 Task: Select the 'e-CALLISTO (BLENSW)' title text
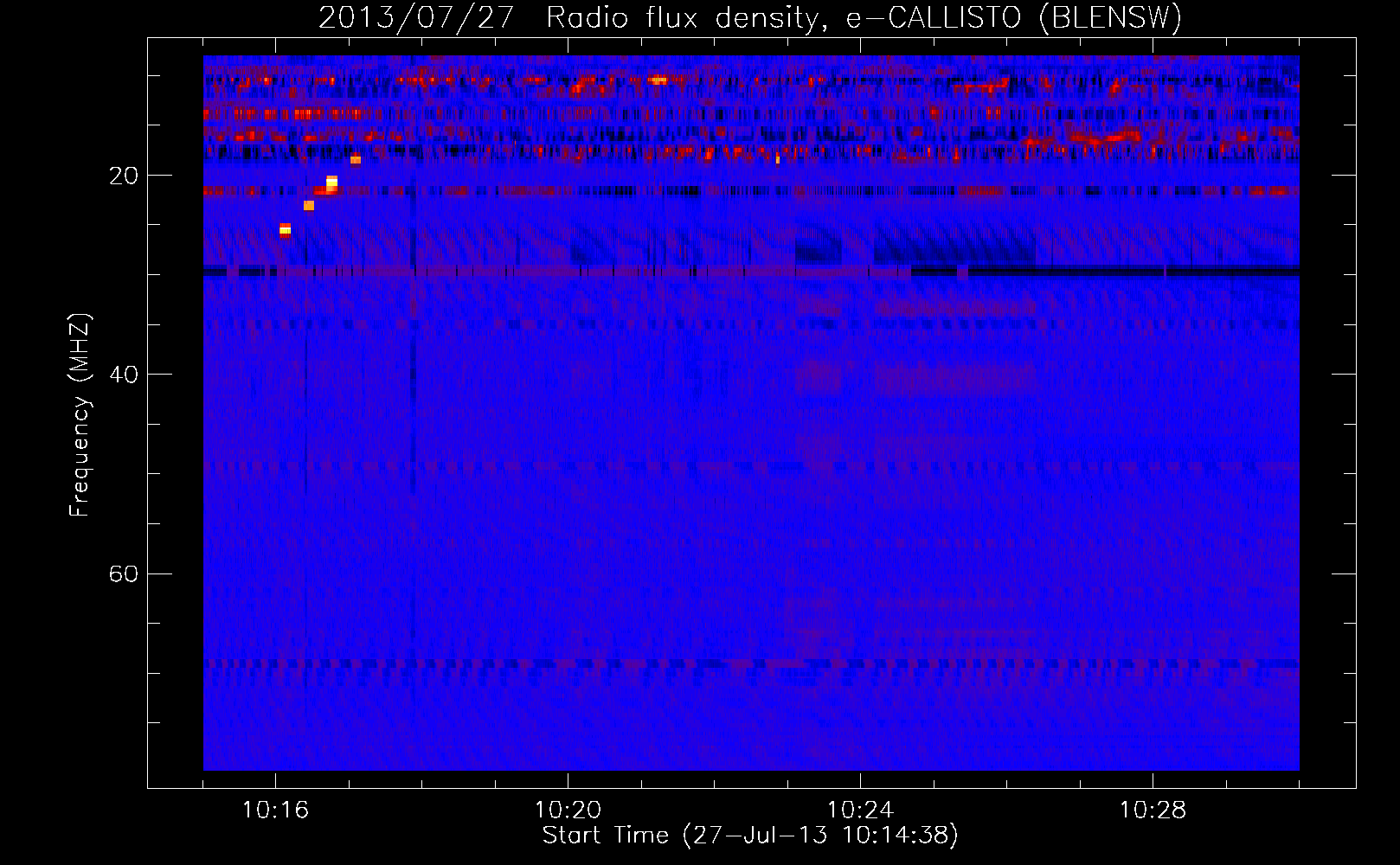click(1013, 18)
